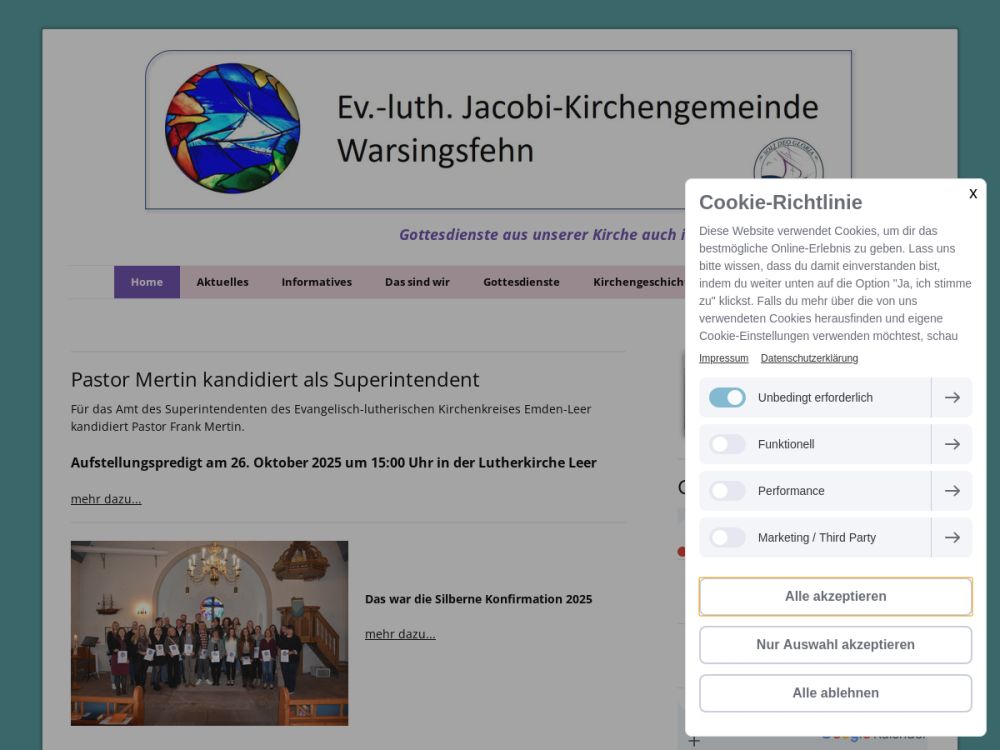Open the Informatives menu
The width and height of the screenshot is (1000, 750).
316,282
